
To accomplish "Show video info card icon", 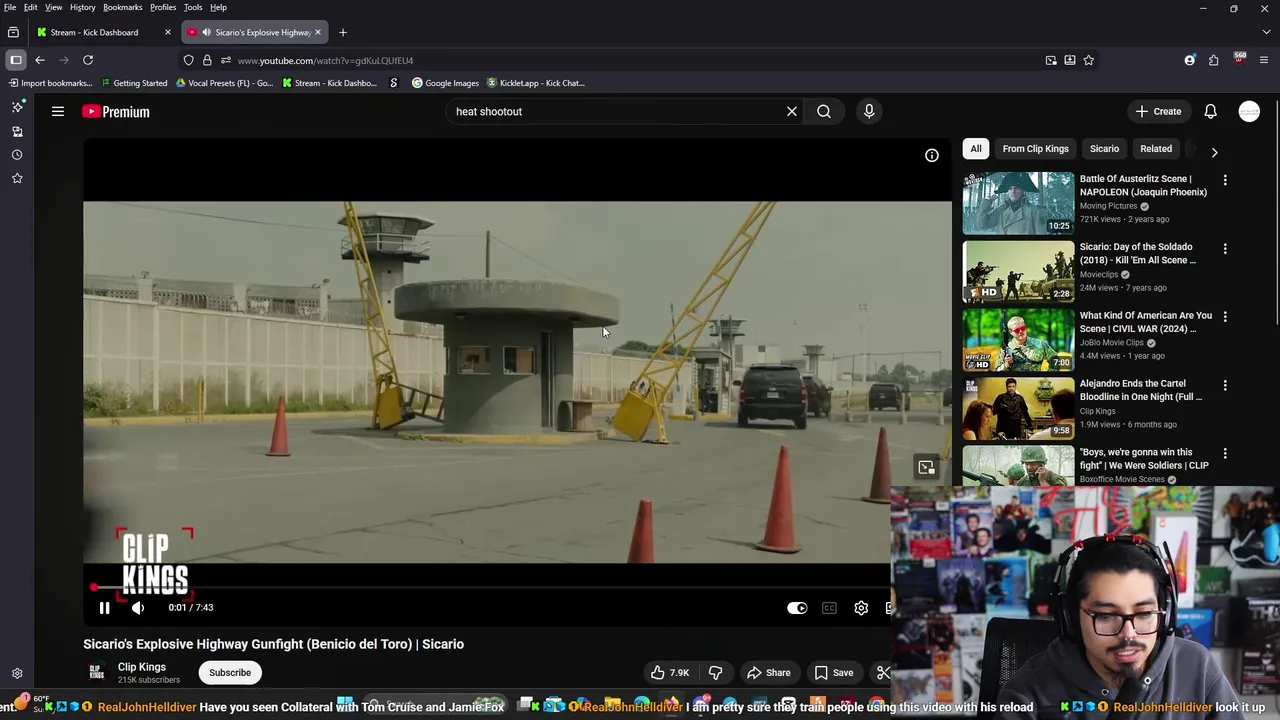I will (932, 155).
